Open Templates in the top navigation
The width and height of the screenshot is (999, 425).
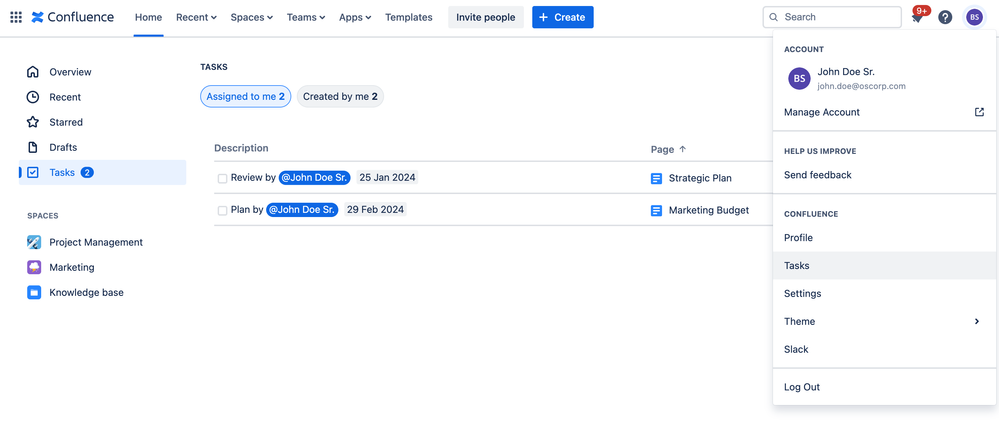click(408, 17)
